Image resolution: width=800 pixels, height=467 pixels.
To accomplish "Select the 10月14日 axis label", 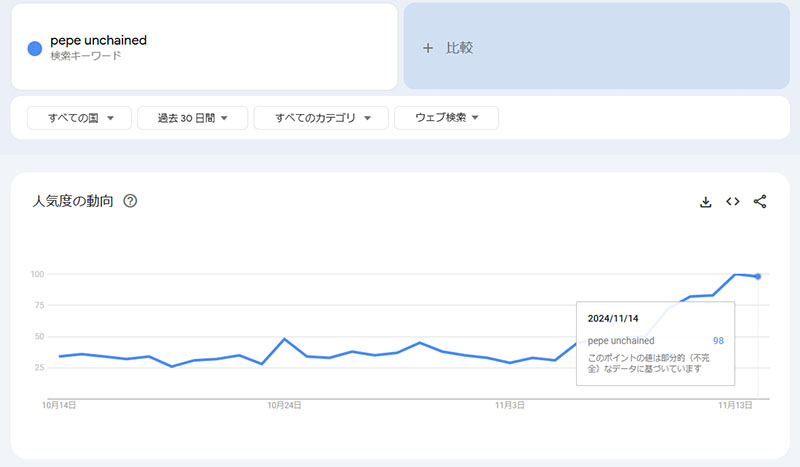I will point(59,405).
